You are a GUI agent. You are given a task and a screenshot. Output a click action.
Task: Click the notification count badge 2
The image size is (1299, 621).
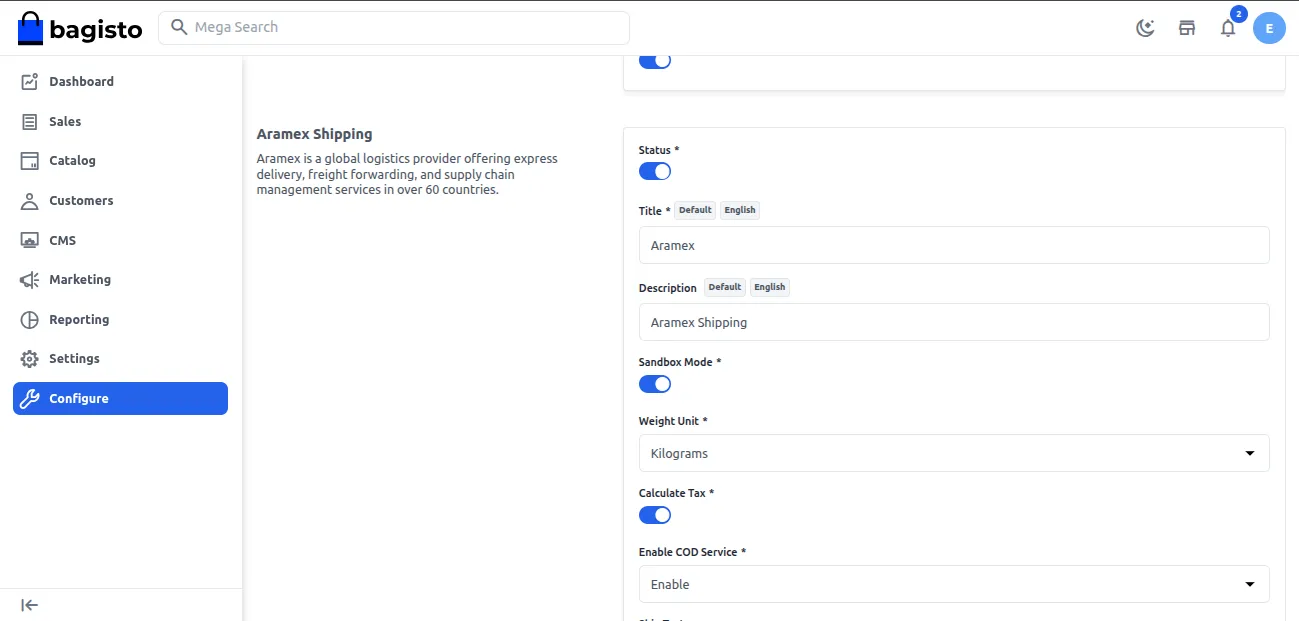point(1238,14)
